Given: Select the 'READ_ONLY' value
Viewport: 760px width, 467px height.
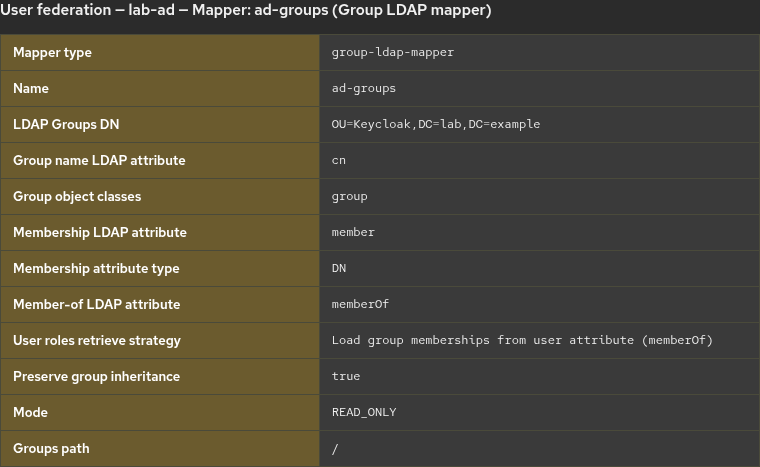Looking at the screenshot, I should pyautogui.click(x=364, y=412).
